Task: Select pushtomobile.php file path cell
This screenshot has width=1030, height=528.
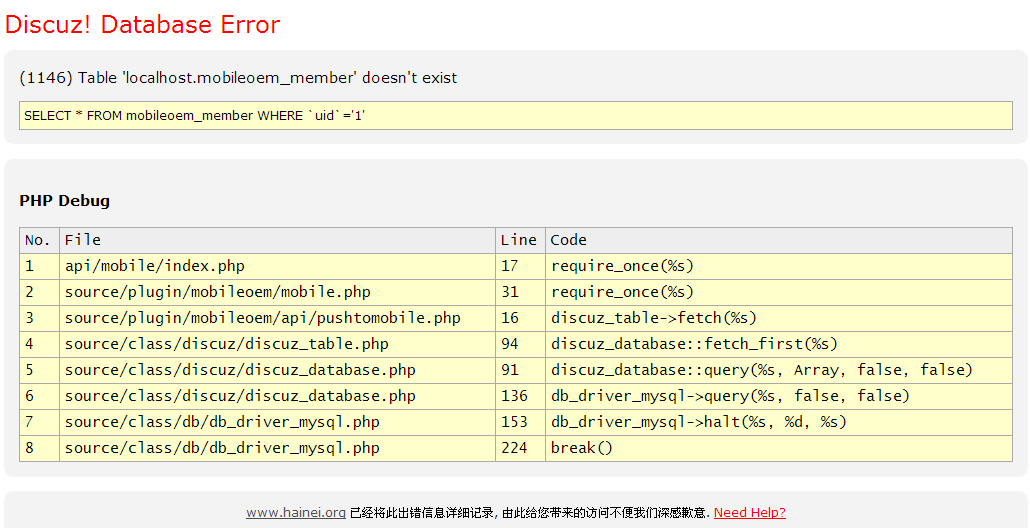Action: click(277, 319)
